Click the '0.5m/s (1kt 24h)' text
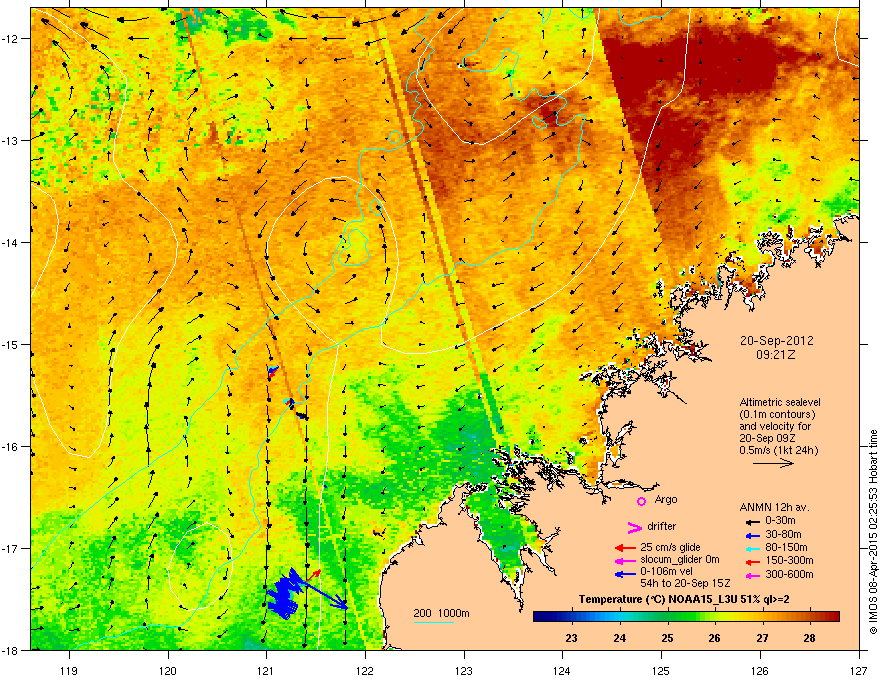880x680 pixels. pyautogui.click(x=778, y=450)
